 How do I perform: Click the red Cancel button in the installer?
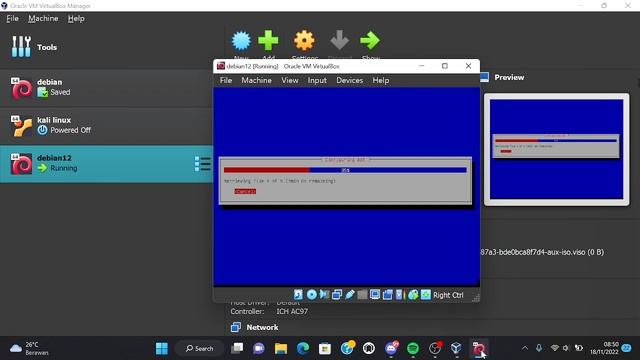(x=245, y=191)
